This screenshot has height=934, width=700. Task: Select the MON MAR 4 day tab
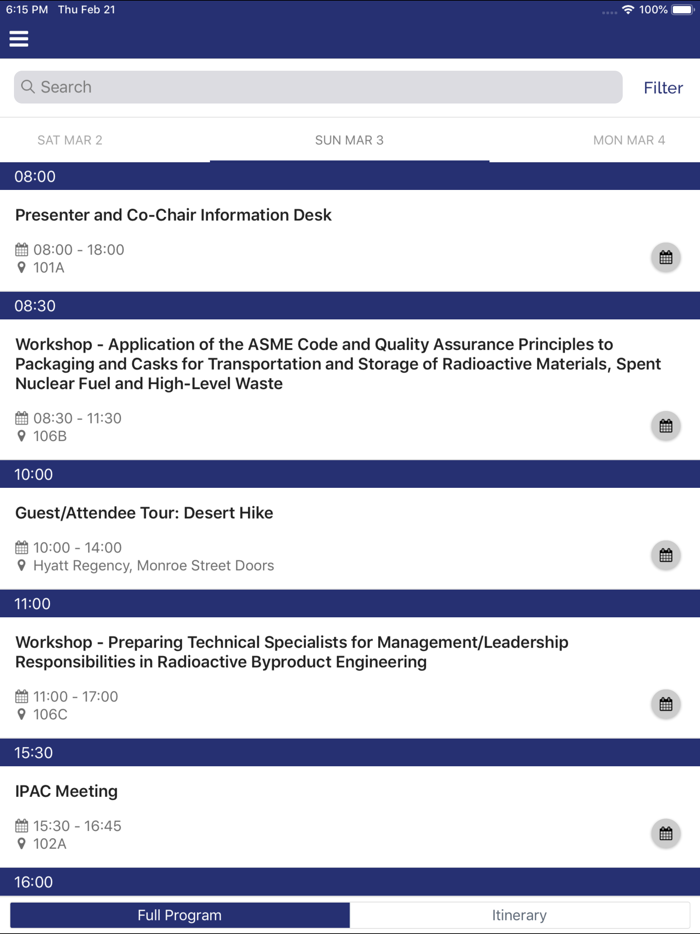629,140
